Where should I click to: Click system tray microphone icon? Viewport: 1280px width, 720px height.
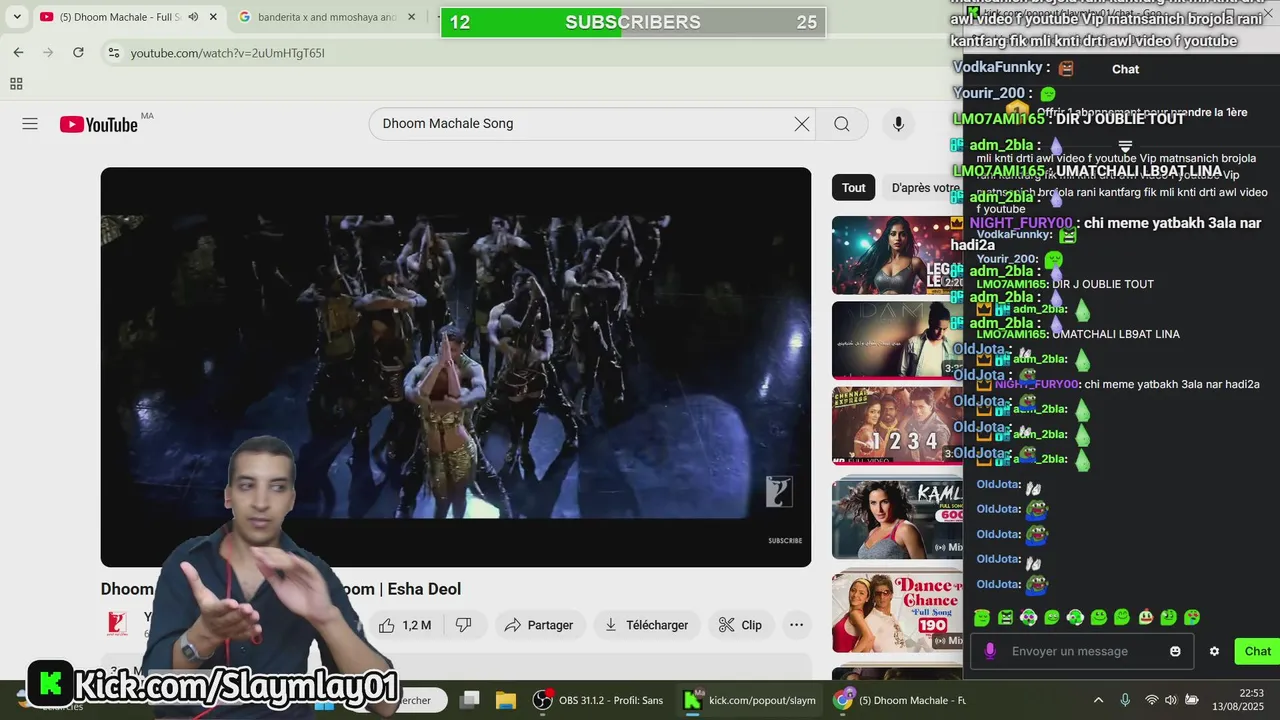coord(1125,700)
